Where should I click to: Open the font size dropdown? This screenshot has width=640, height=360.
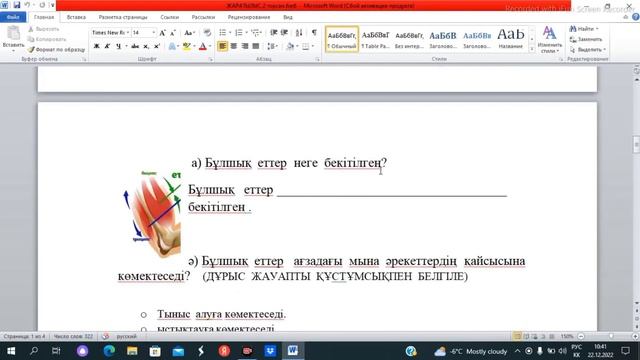(x=153, y=33)
